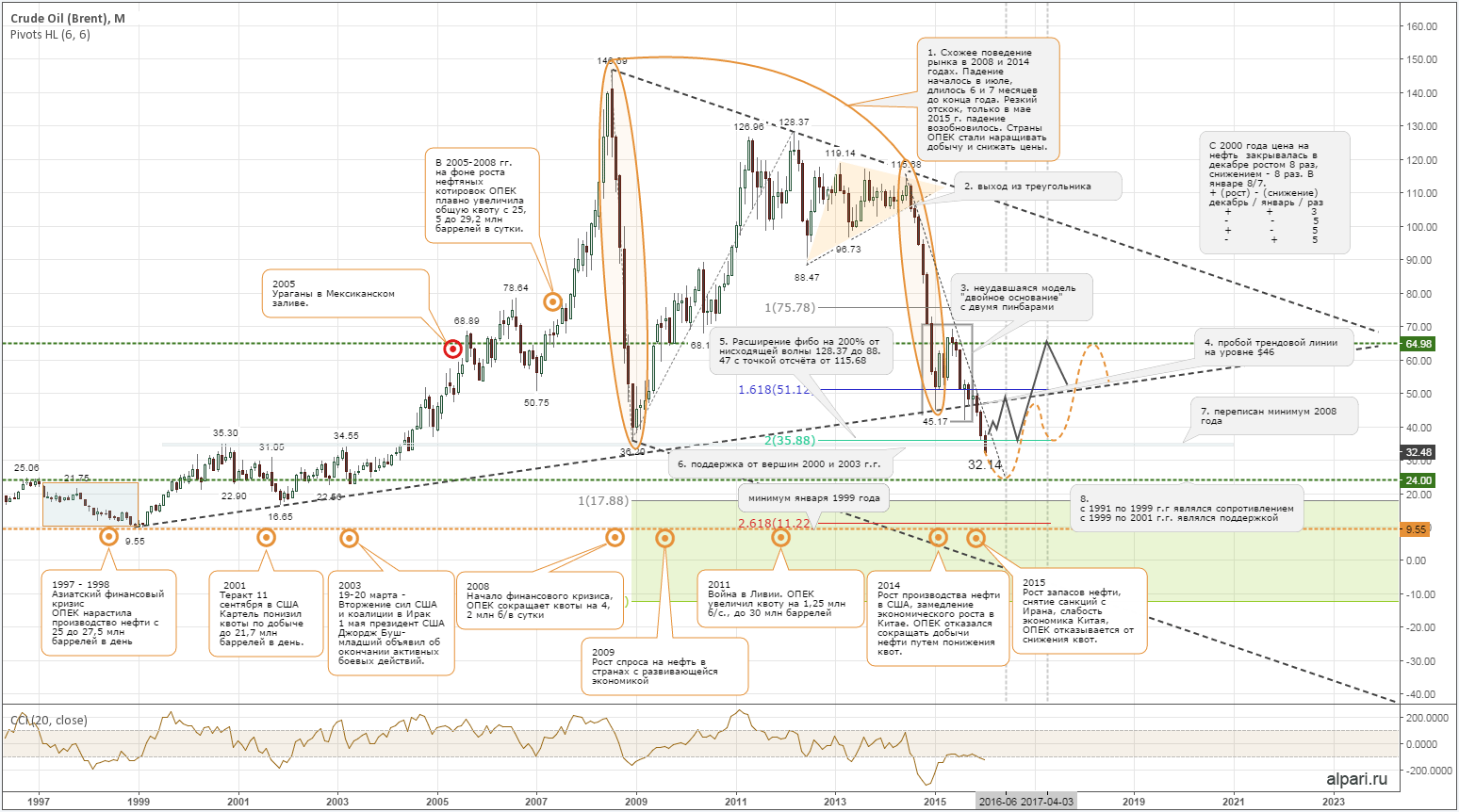This screenshot has width=1459, height=812.
Task: Click the pivot high label 128.37
Action: [794, 122]
